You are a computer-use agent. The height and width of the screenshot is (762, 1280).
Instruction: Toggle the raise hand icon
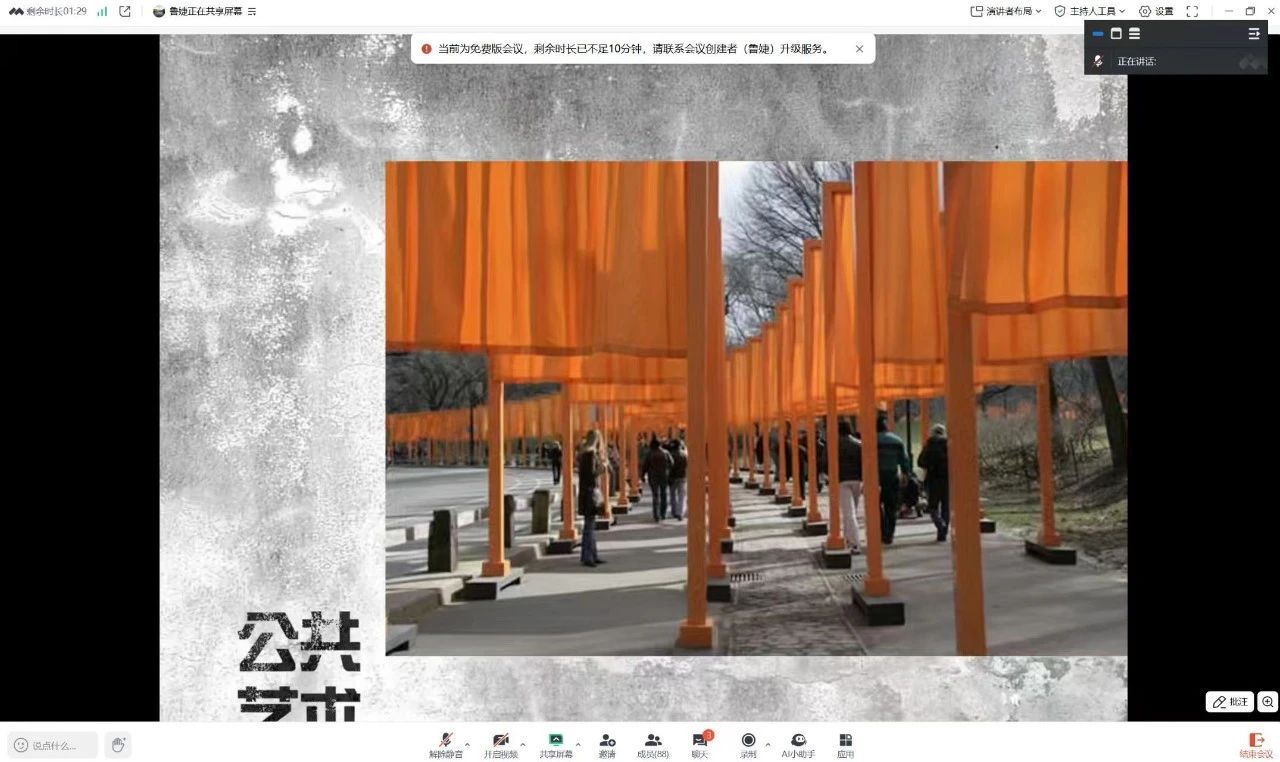[x=118, y=745]
